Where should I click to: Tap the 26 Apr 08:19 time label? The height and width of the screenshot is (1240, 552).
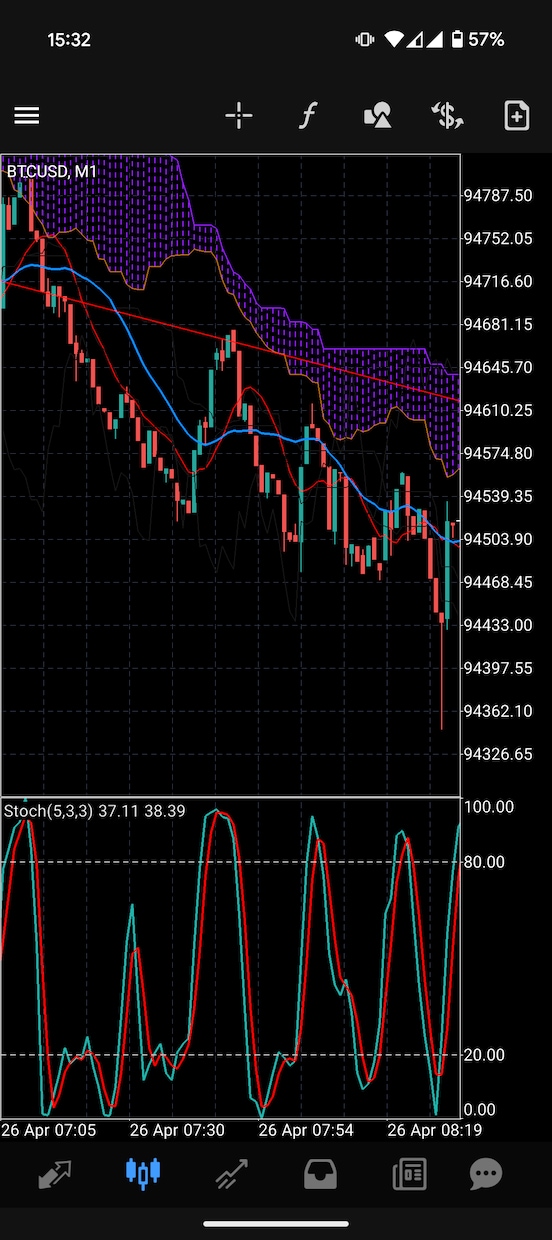(x=434, y=1131)
